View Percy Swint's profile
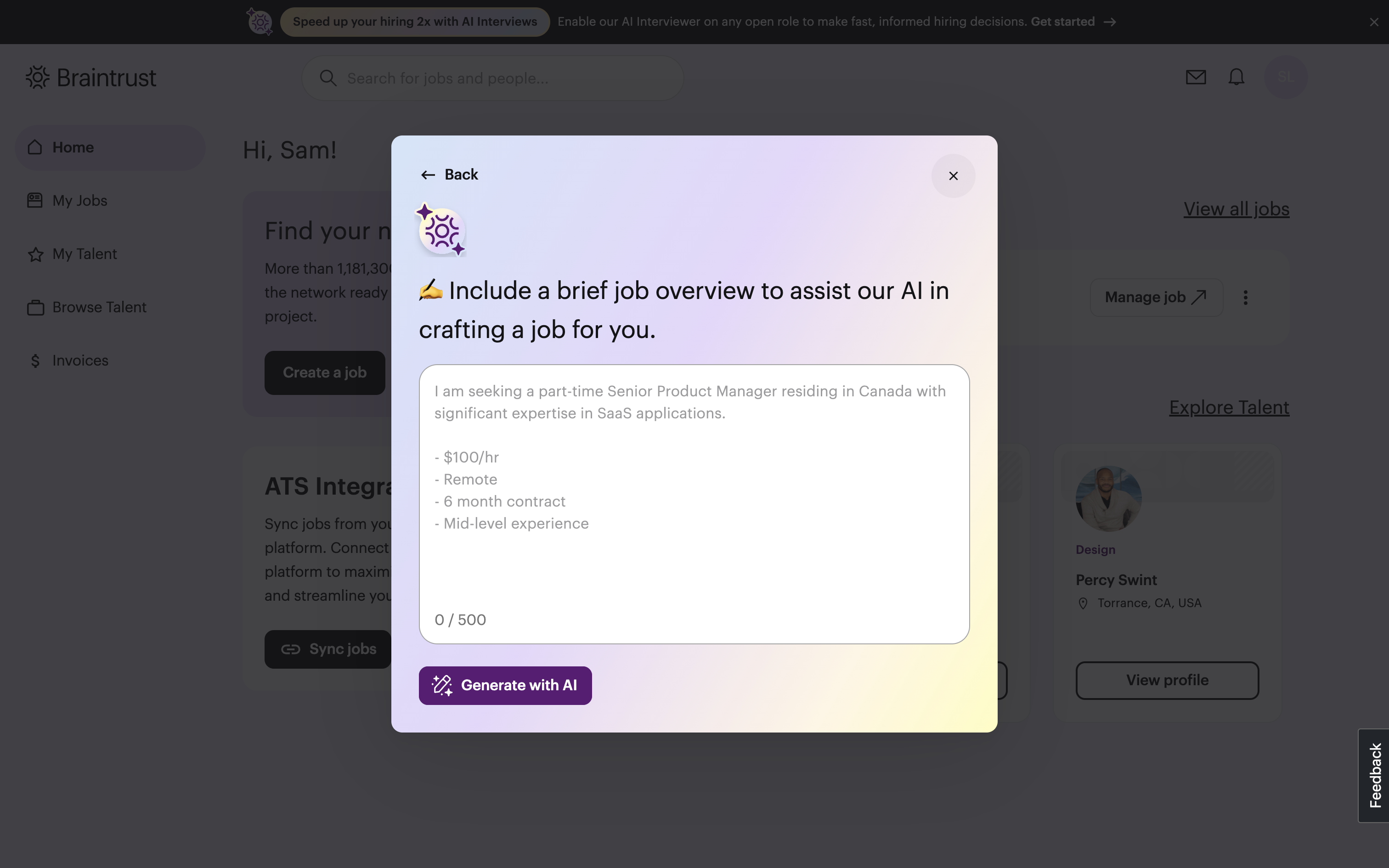The width and height of the screenshot is (1389, 868). click(x=1167, y=680)
